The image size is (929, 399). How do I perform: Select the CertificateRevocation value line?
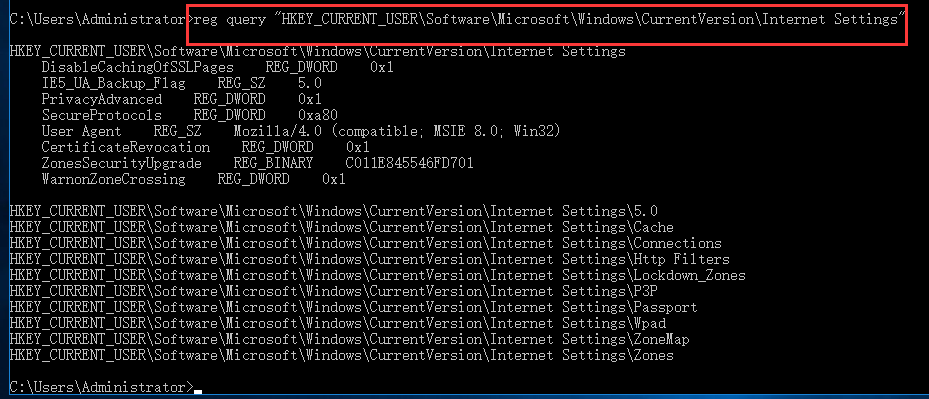pos(206,147)
